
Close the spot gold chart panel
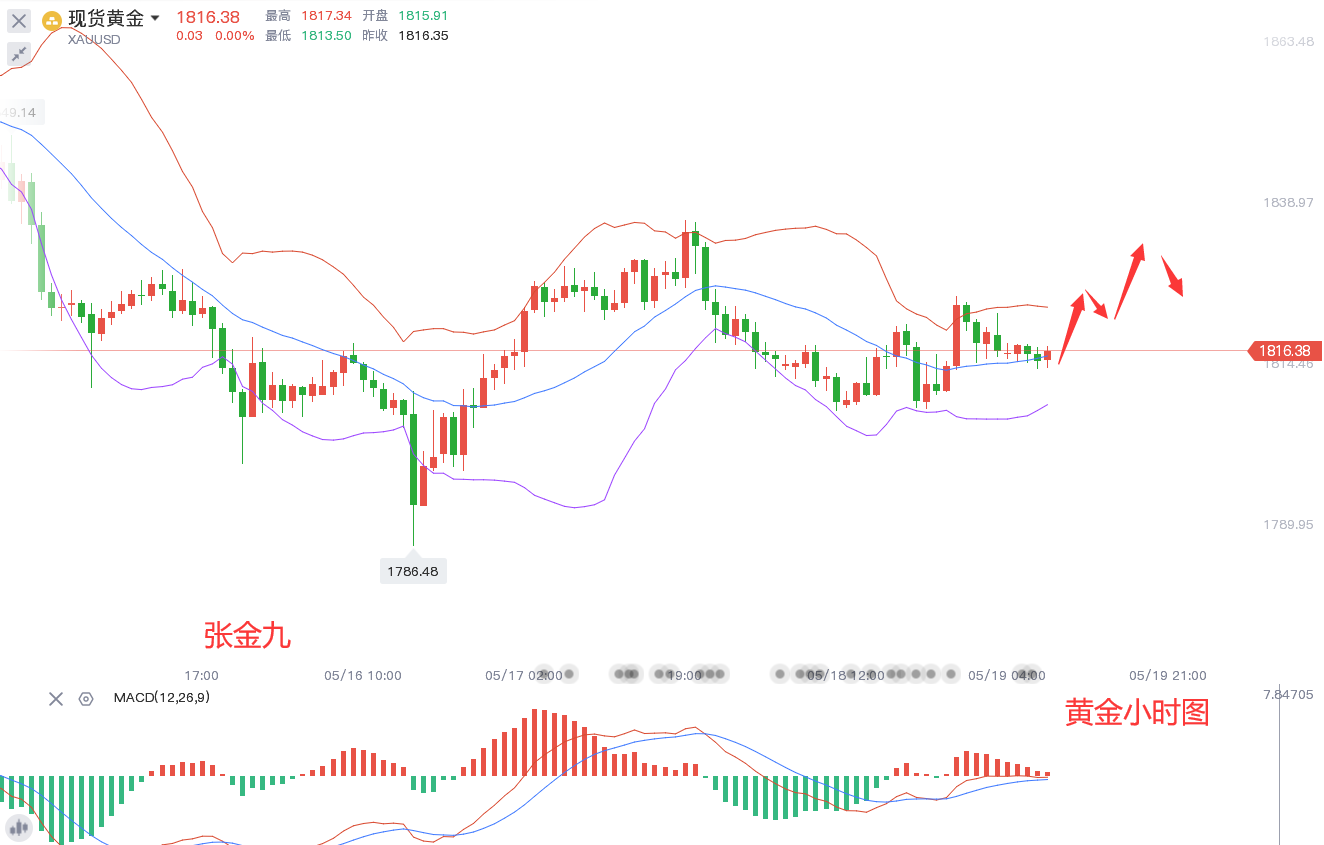coord(19,20)
